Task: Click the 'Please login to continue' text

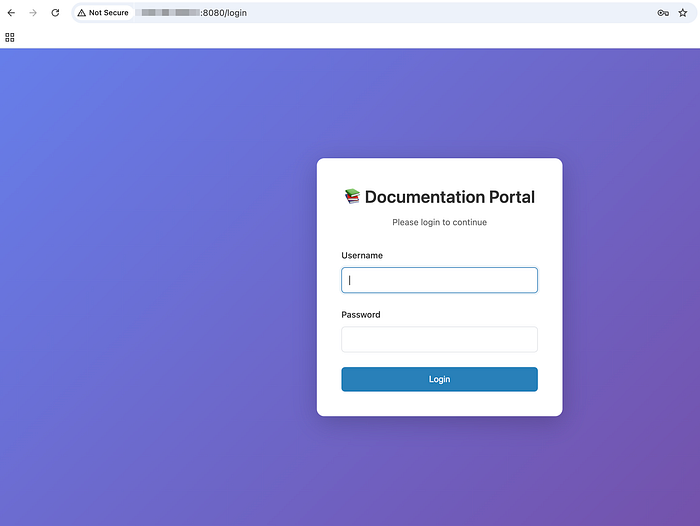Action: 439,222
